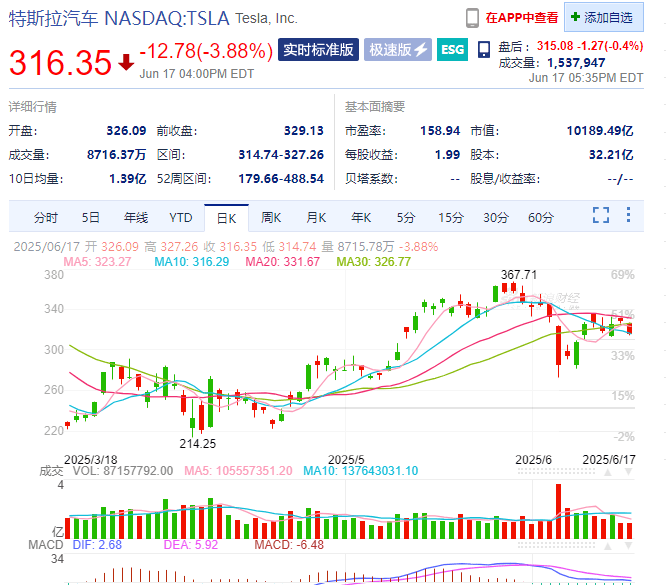Viewport: 666px width, 585px height.
Task: Select the 月K chart tab
Action: 316,218
